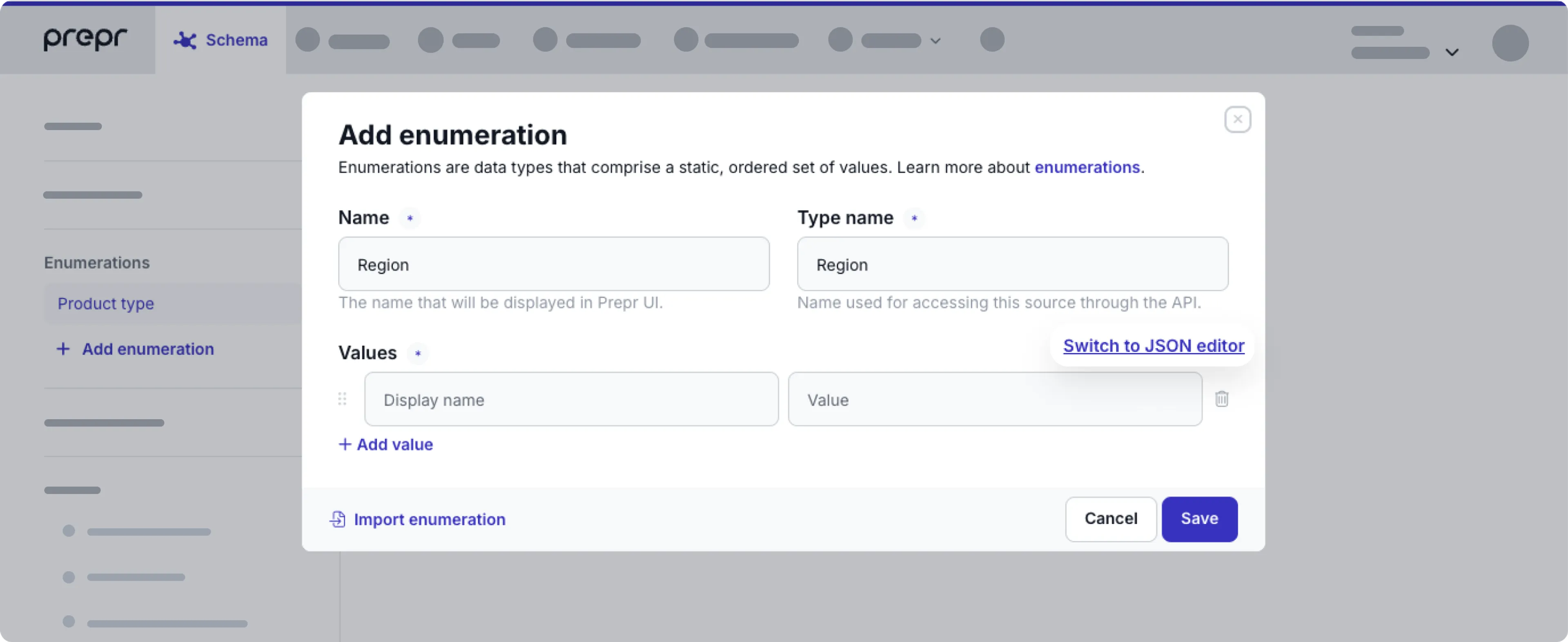Image resolution: width=1568 pixels, height=642 pixels.
Task: Close the Add enumeration dialog
Action: pos(1238,119)
